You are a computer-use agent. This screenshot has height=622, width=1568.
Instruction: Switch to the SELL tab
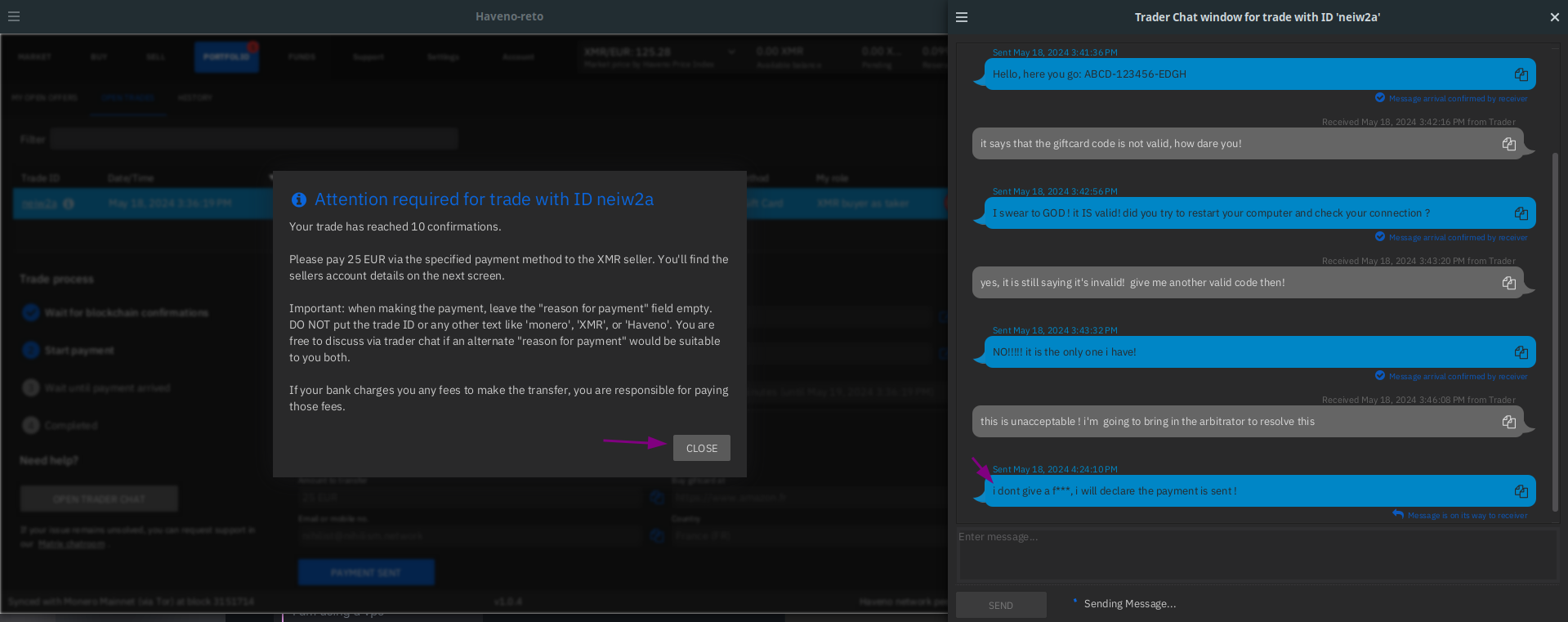pos(155,57)
